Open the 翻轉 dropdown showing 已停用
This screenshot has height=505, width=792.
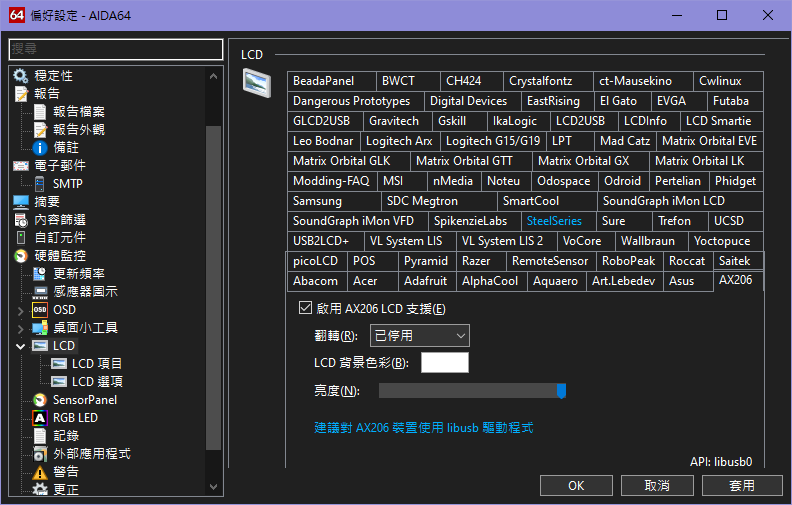[420, 336]
